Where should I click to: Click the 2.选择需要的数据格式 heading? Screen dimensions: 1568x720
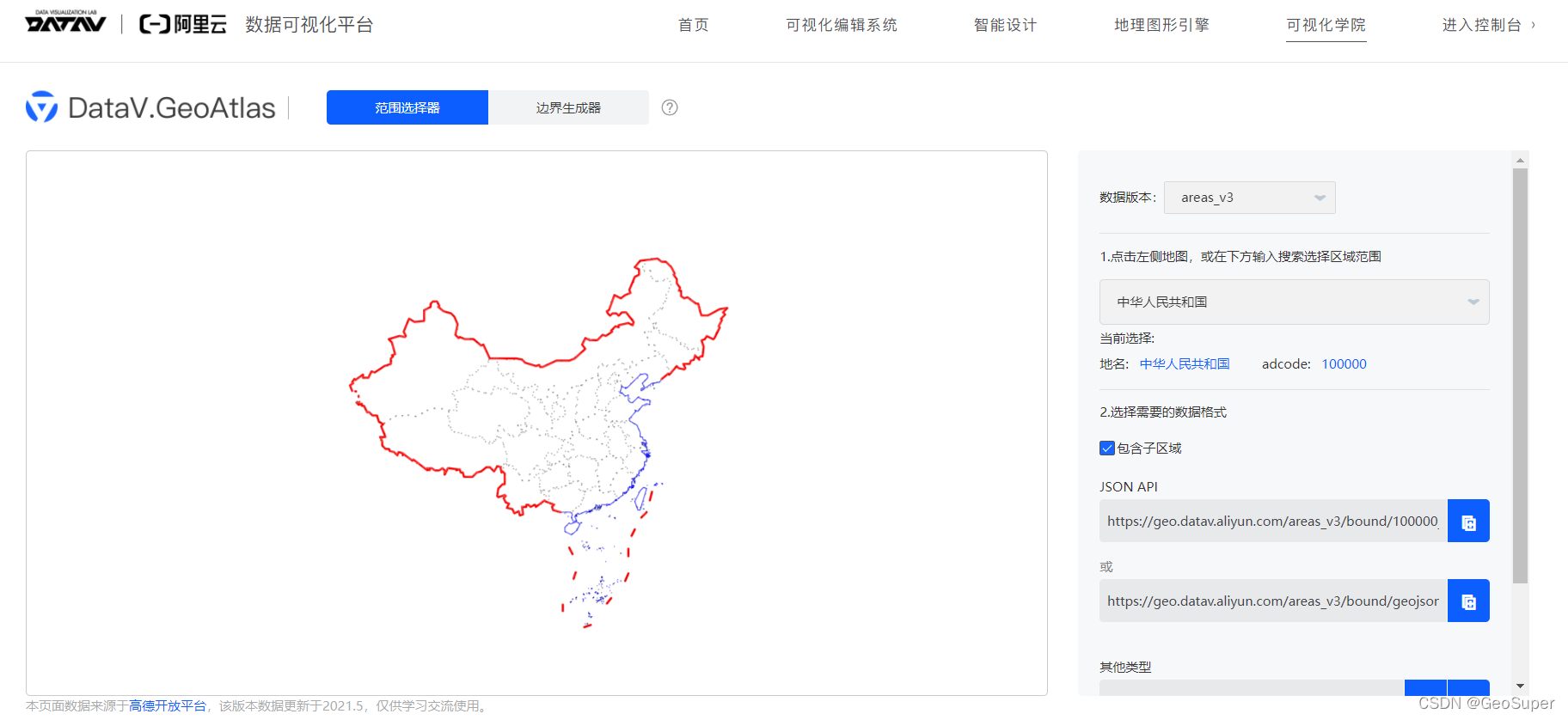point(1163,412)
